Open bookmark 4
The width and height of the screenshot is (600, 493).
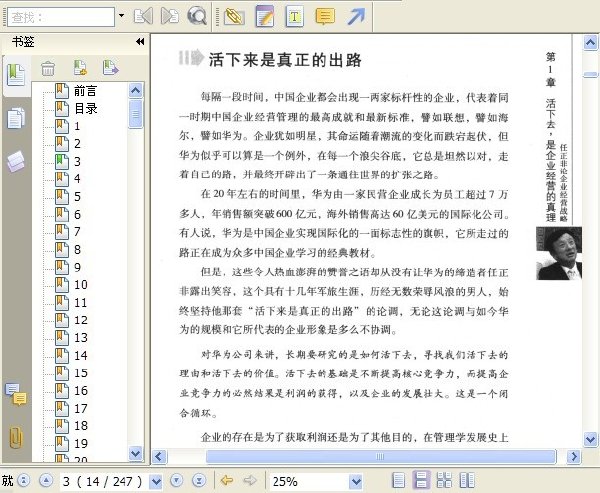pos(68,179)
